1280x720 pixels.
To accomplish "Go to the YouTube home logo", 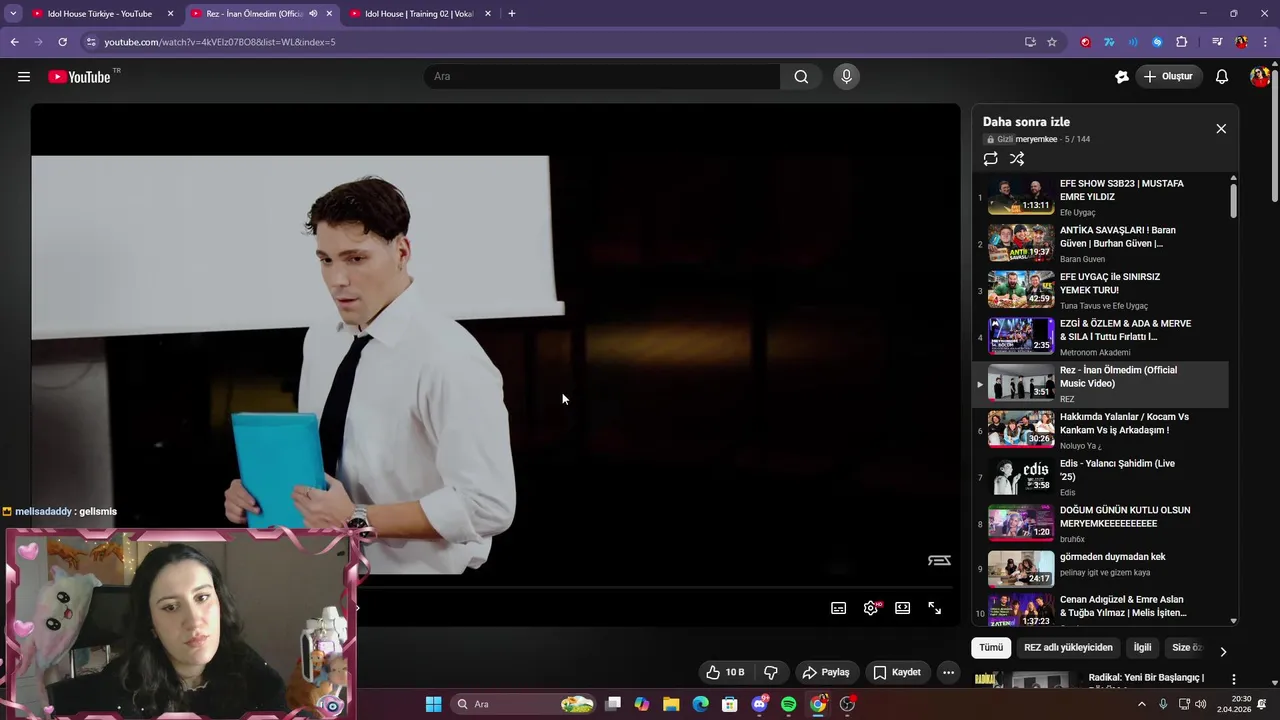I will 79,77.
